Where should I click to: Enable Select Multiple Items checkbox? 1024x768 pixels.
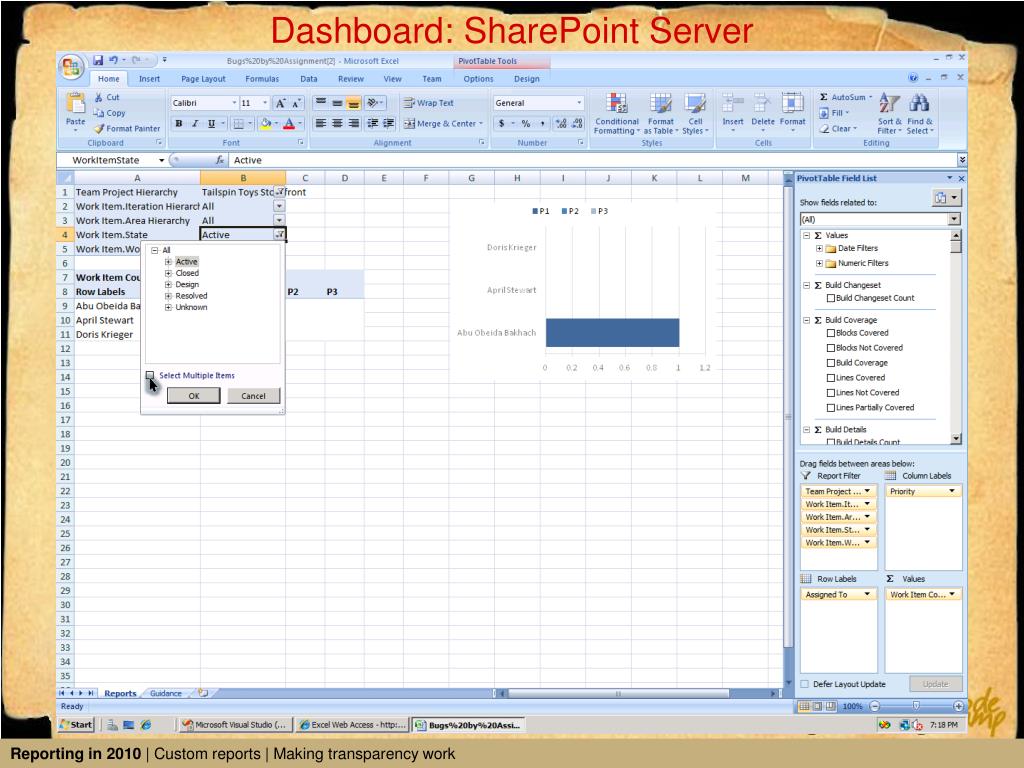[x=150, y=375]
